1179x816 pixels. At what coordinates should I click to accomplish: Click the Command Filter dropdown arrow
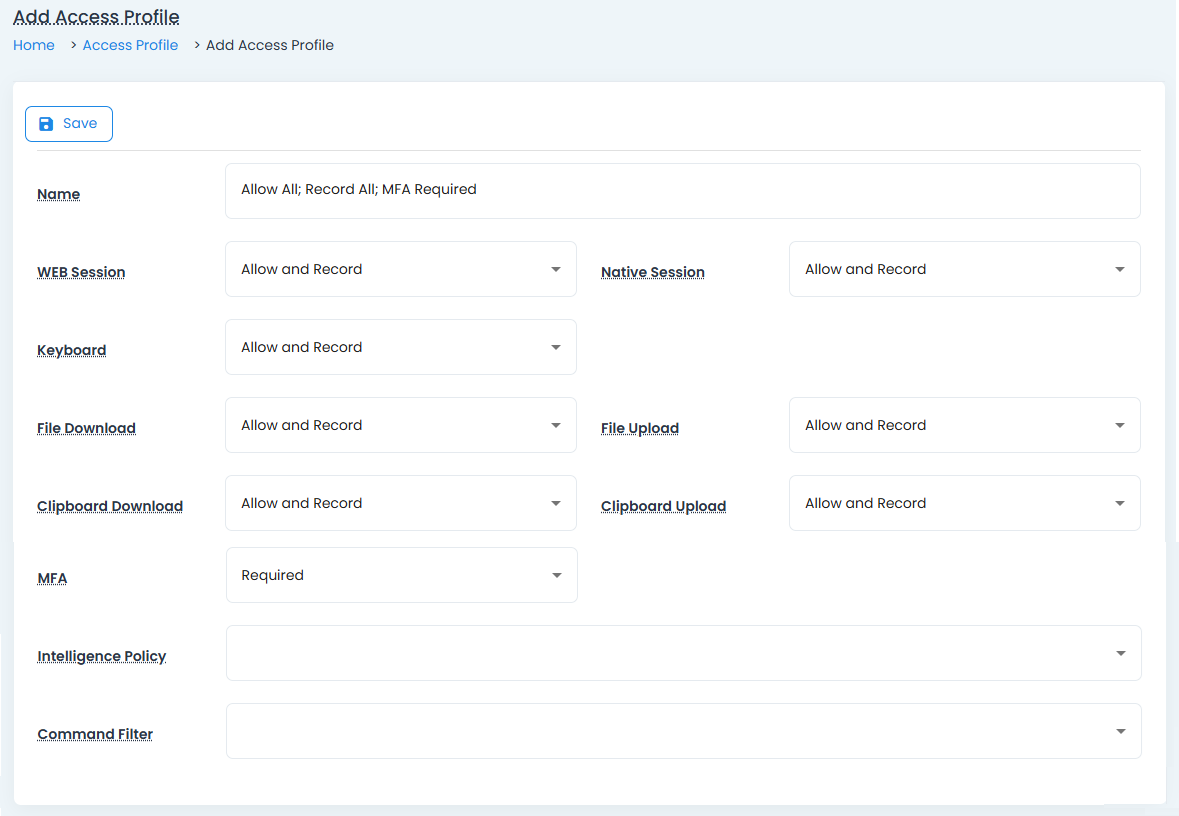1120,731
